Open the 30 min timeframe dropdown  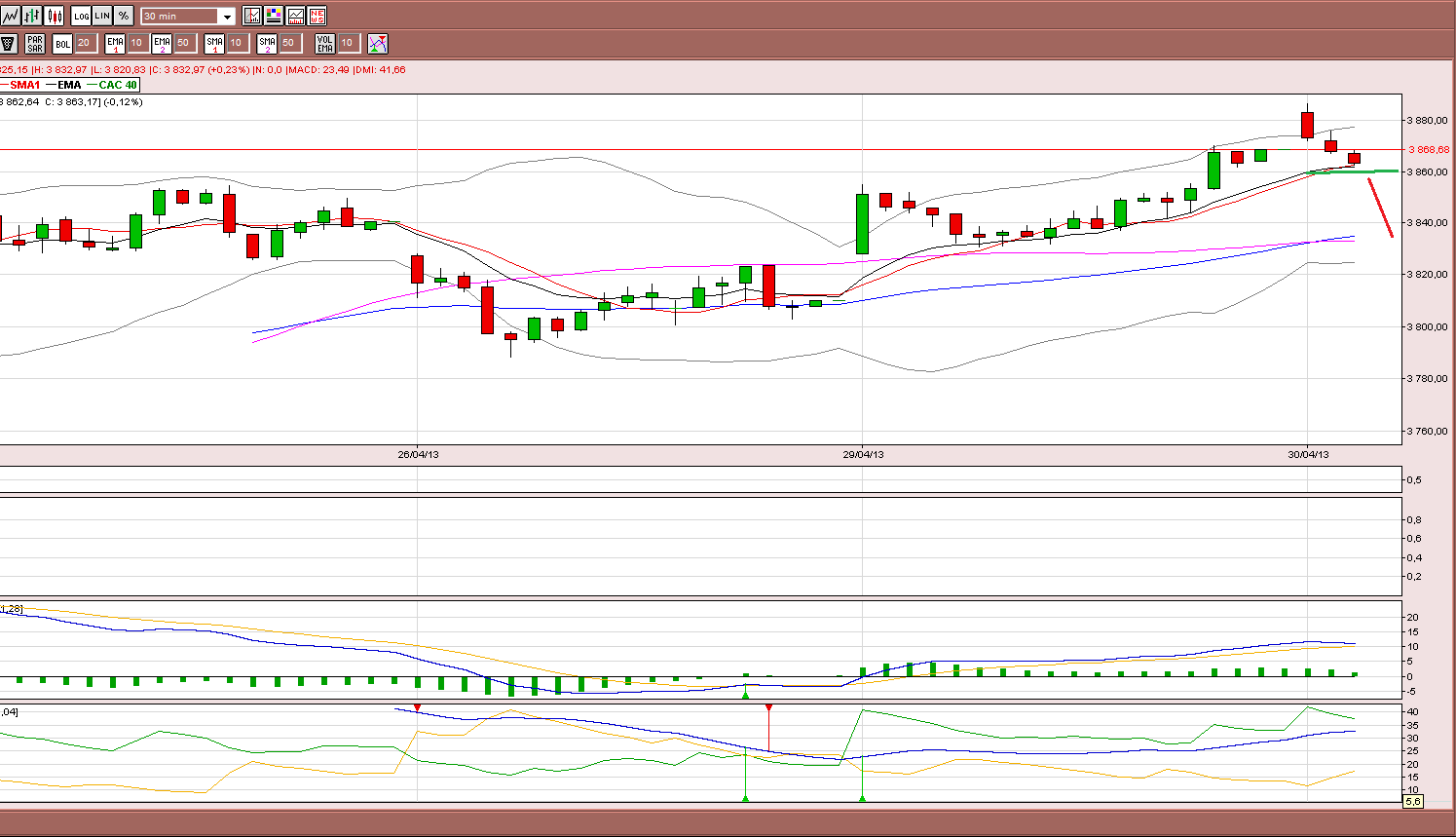[188, 17]
